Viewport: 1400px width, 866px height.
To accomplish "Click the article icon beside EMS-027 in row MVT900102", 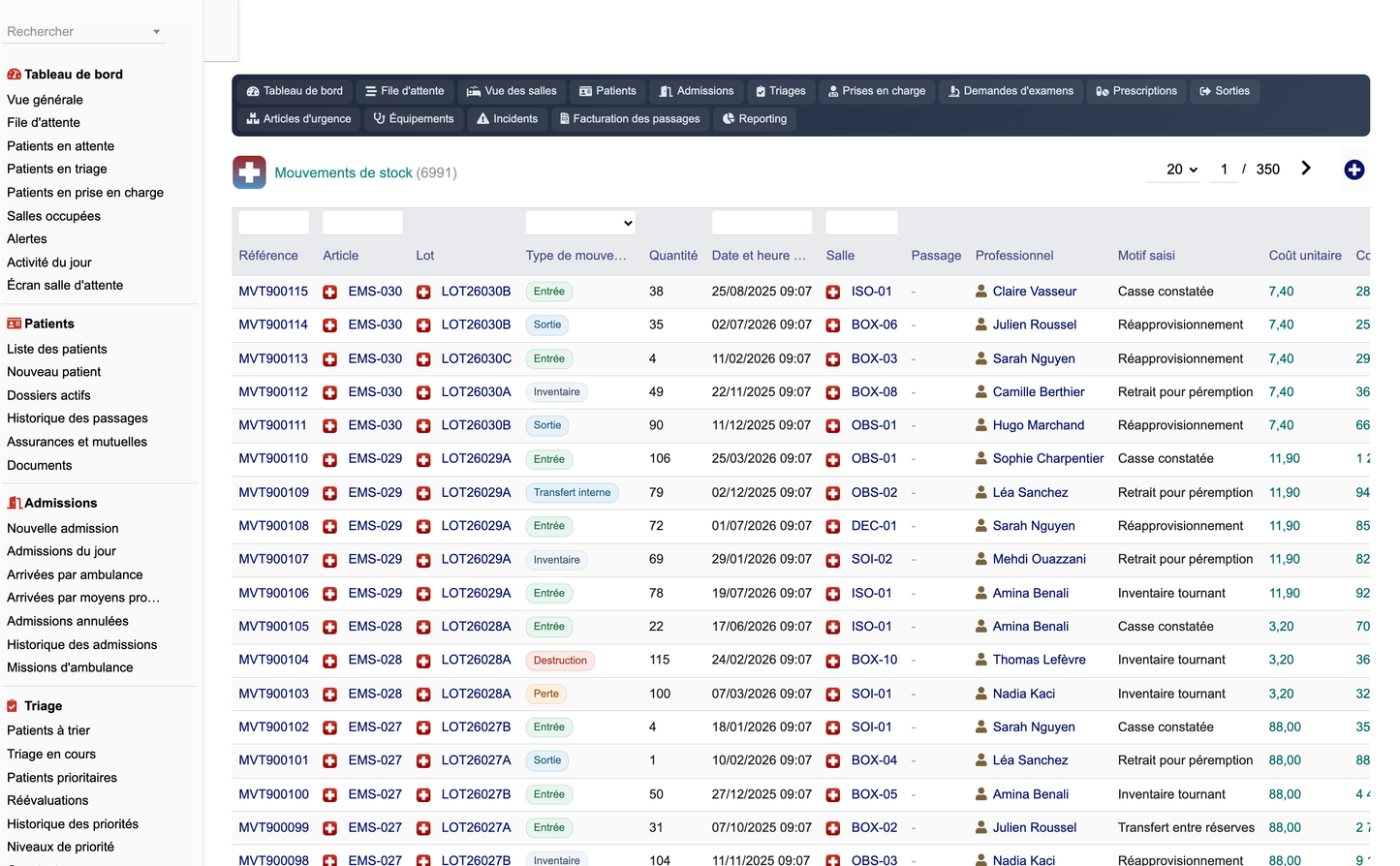I will (x=329, y=727).
